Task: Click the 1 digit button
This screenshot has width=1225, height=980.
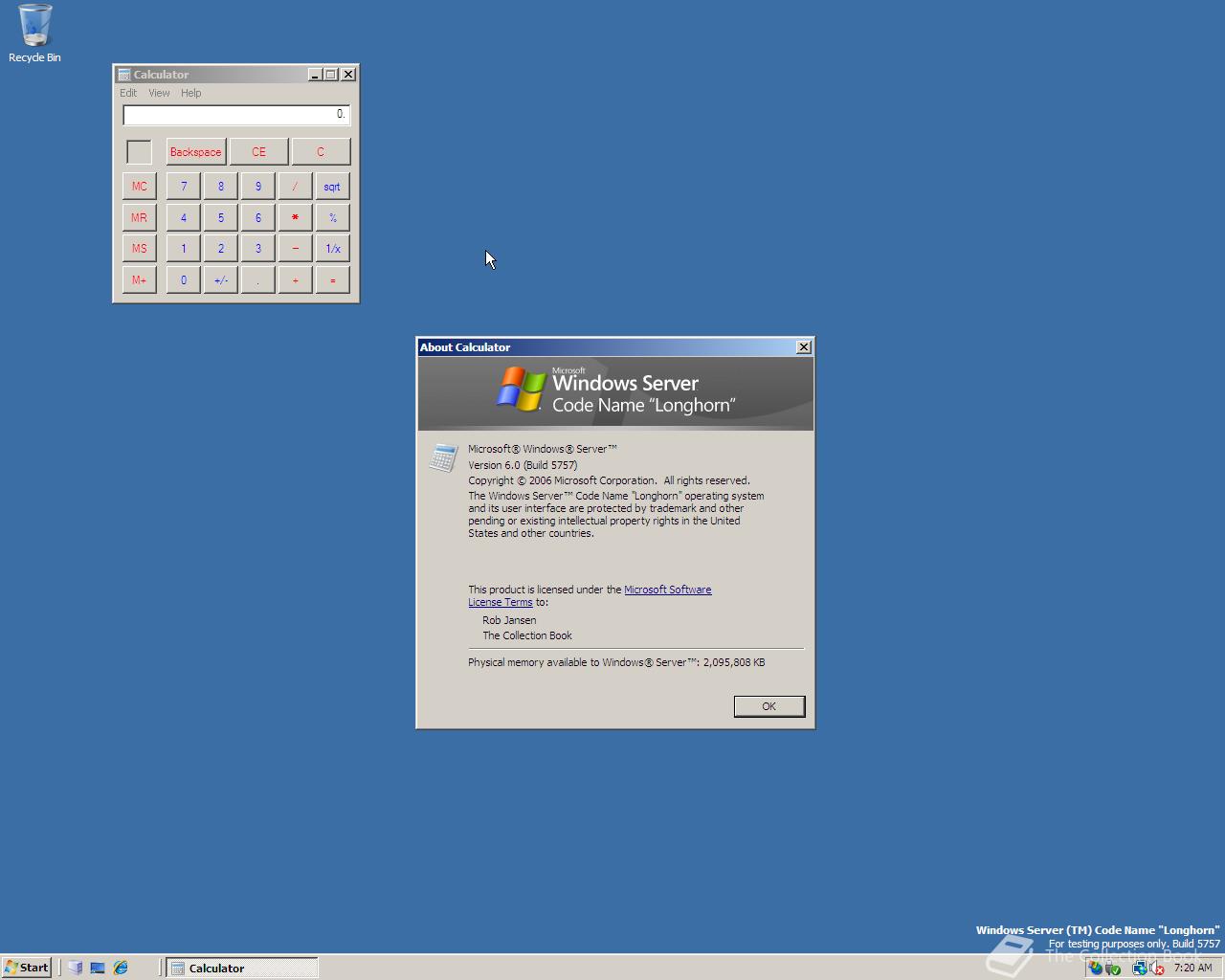Action: (x=184, y=249)
